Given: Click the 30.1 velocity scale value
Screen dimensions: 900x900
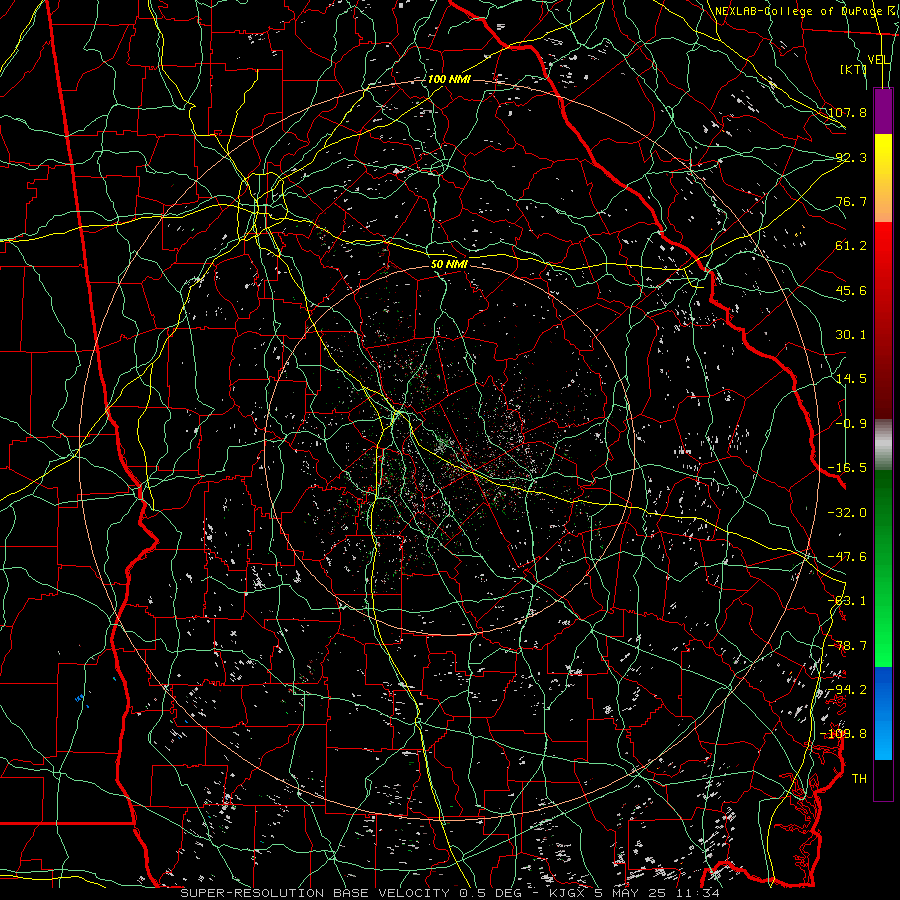Looking at the screenshot, I should (851, 335).
